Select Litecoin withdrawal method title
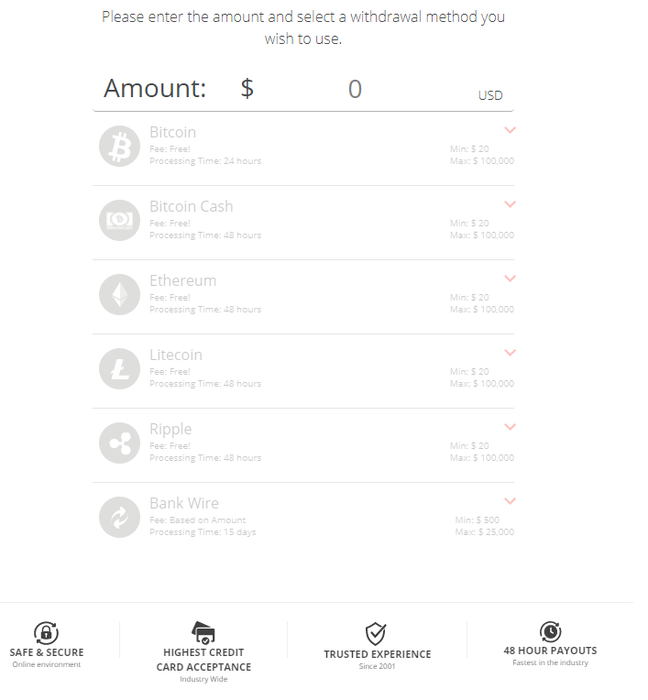The width and height of the screenshot is (648, 700). 176,355
